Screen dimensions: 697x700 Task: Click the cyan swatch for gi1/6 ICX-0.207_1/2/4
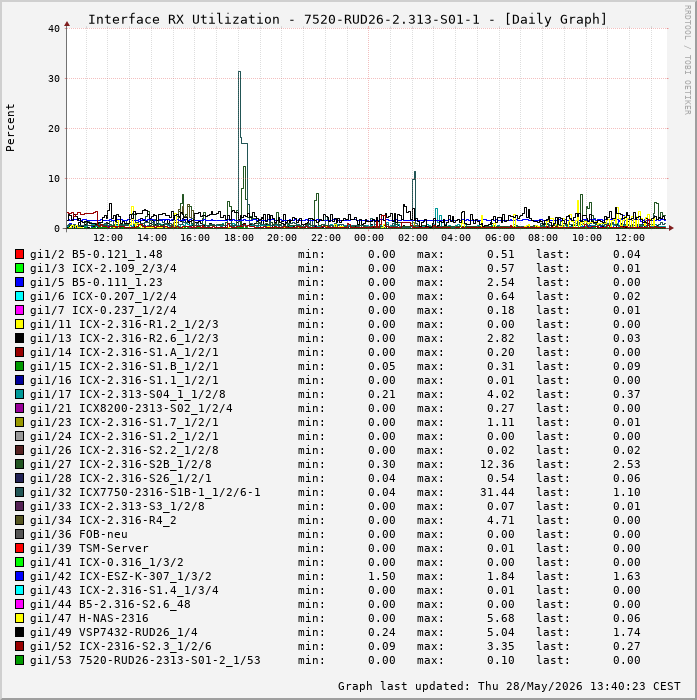19,296
